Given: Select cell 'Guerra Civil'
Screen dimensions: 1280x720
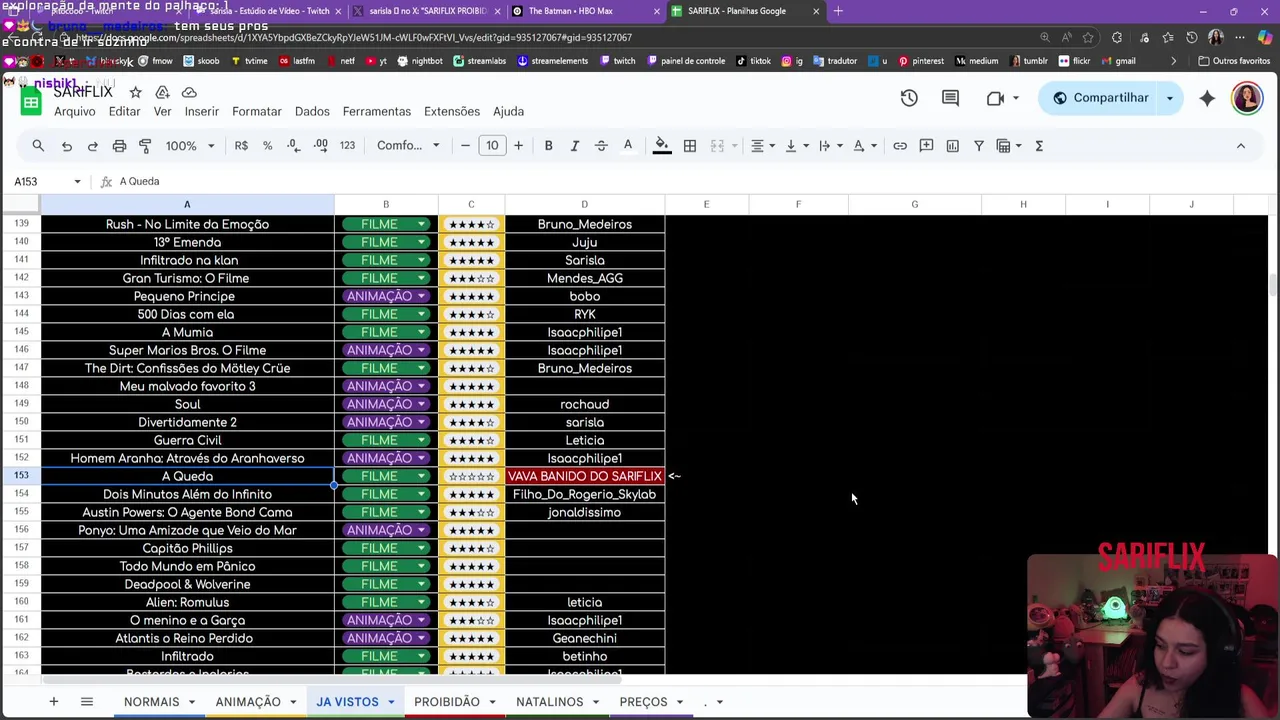Looking at the screenshot, I should click(x=187, y=440).
